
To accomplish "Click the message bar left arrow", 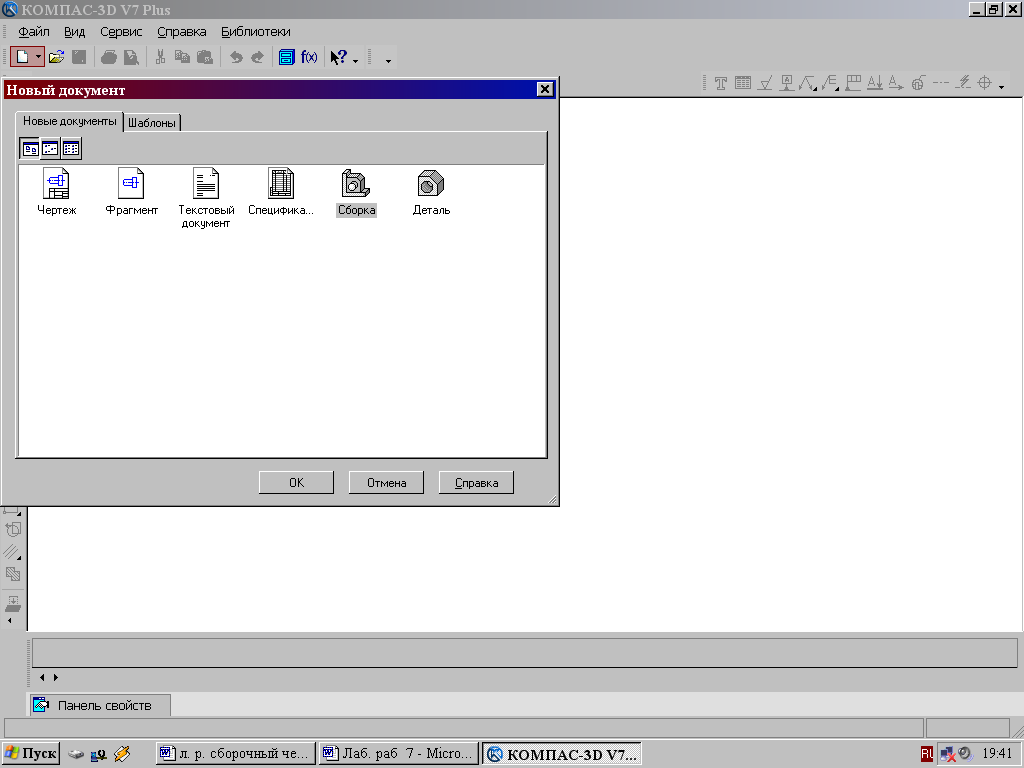I will [x=42, y=678].
